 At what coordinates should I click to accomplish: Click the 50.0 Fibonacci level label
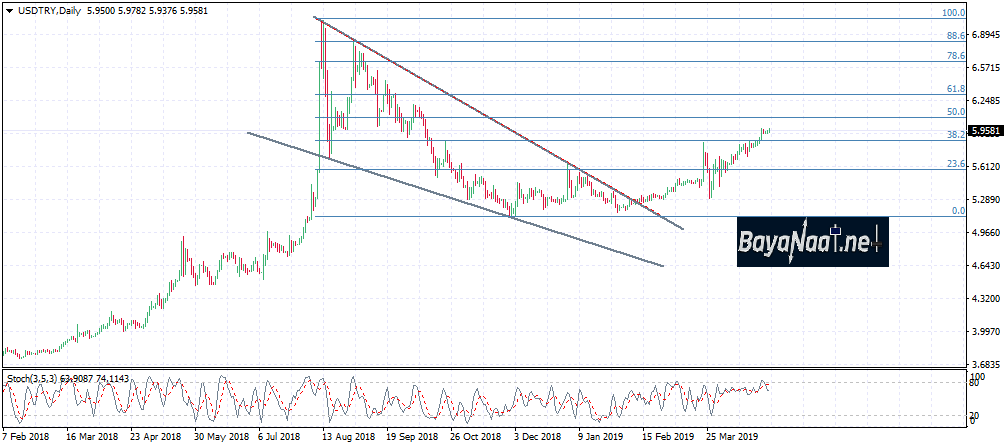coord(954,112)
